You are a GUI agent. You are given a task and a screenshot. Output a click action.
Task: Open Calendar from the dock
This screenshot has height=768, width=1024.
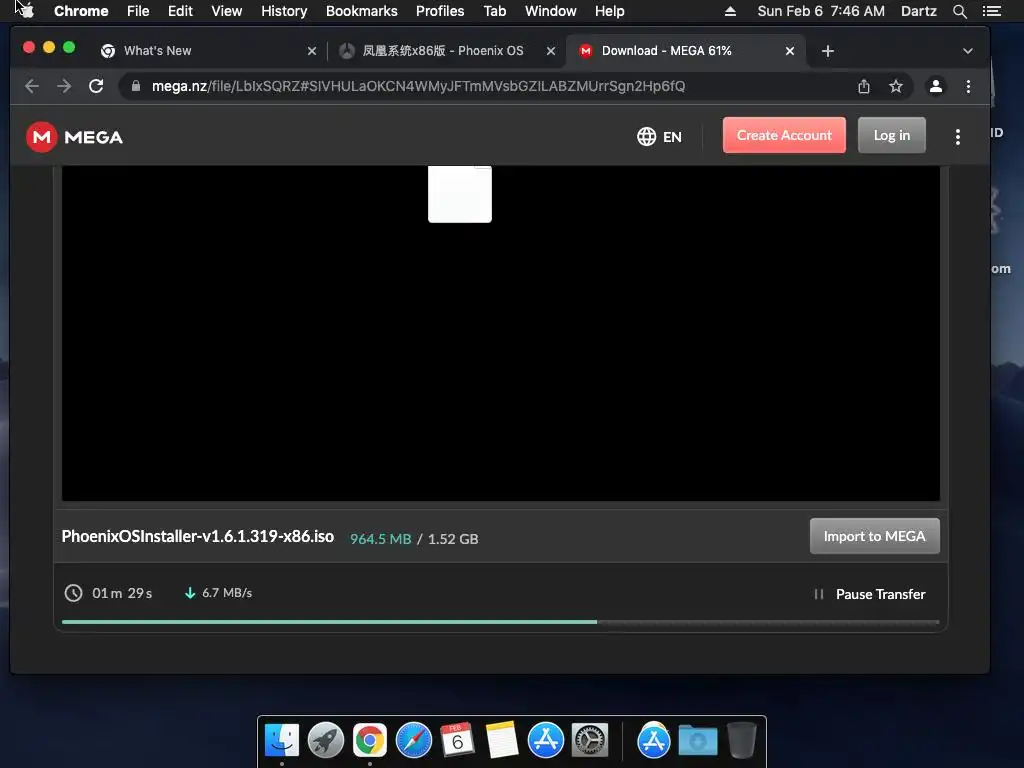[457, 740]
